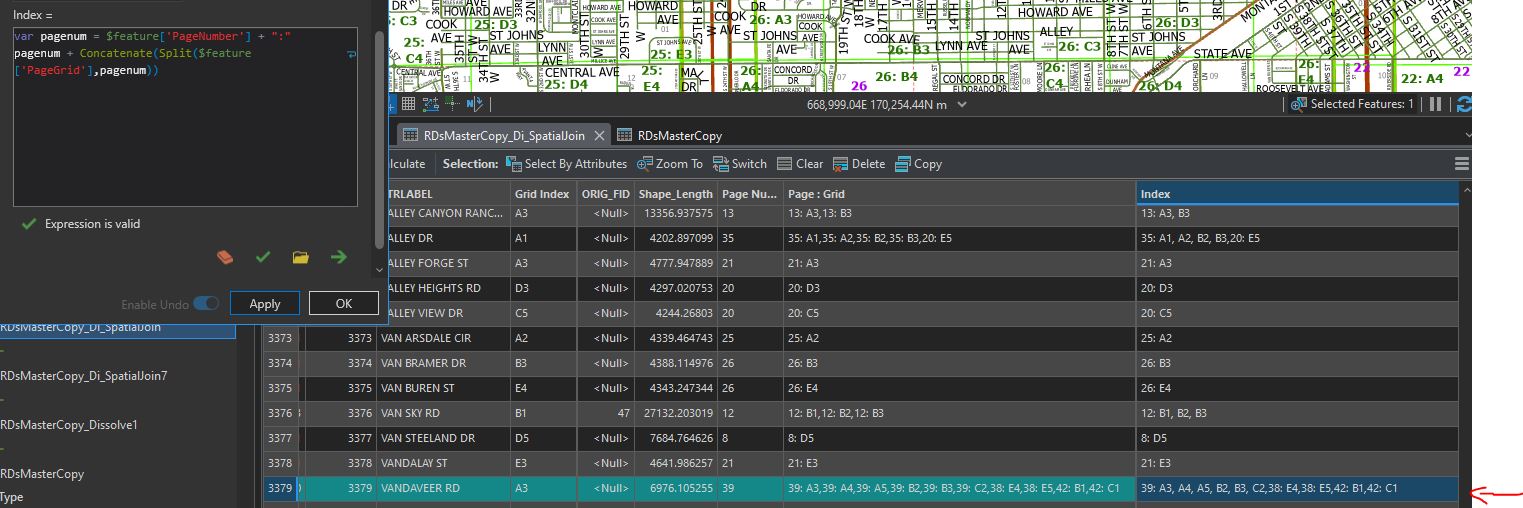Click the eraser icon to clear expression

coord(225,257)
